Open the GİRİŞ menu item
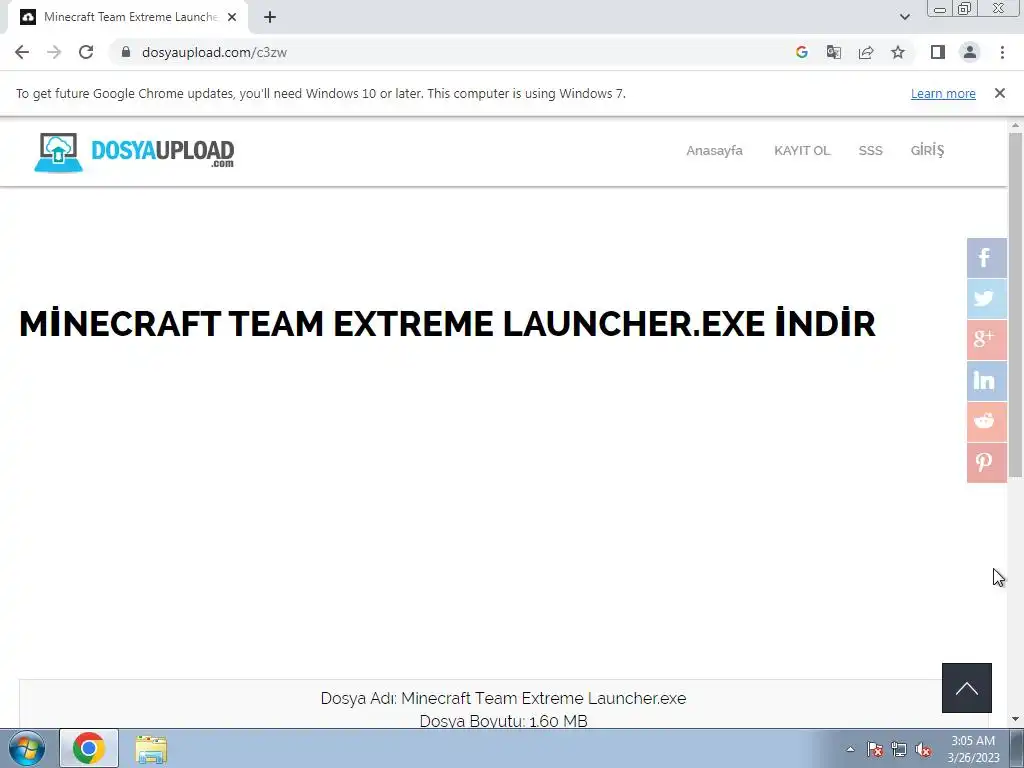The image size is (1024, 768). 927,150
